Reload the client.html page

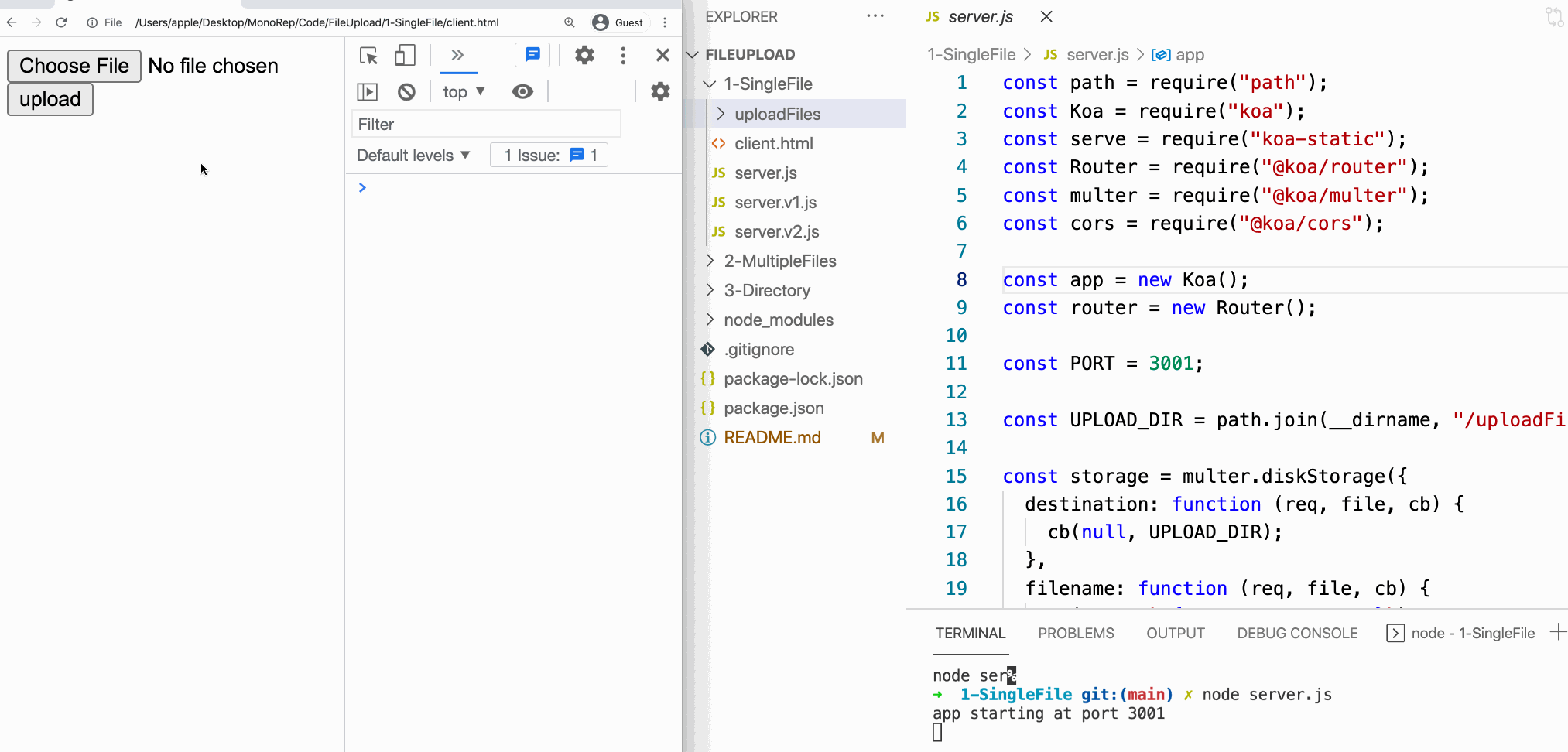pos(61,22)
